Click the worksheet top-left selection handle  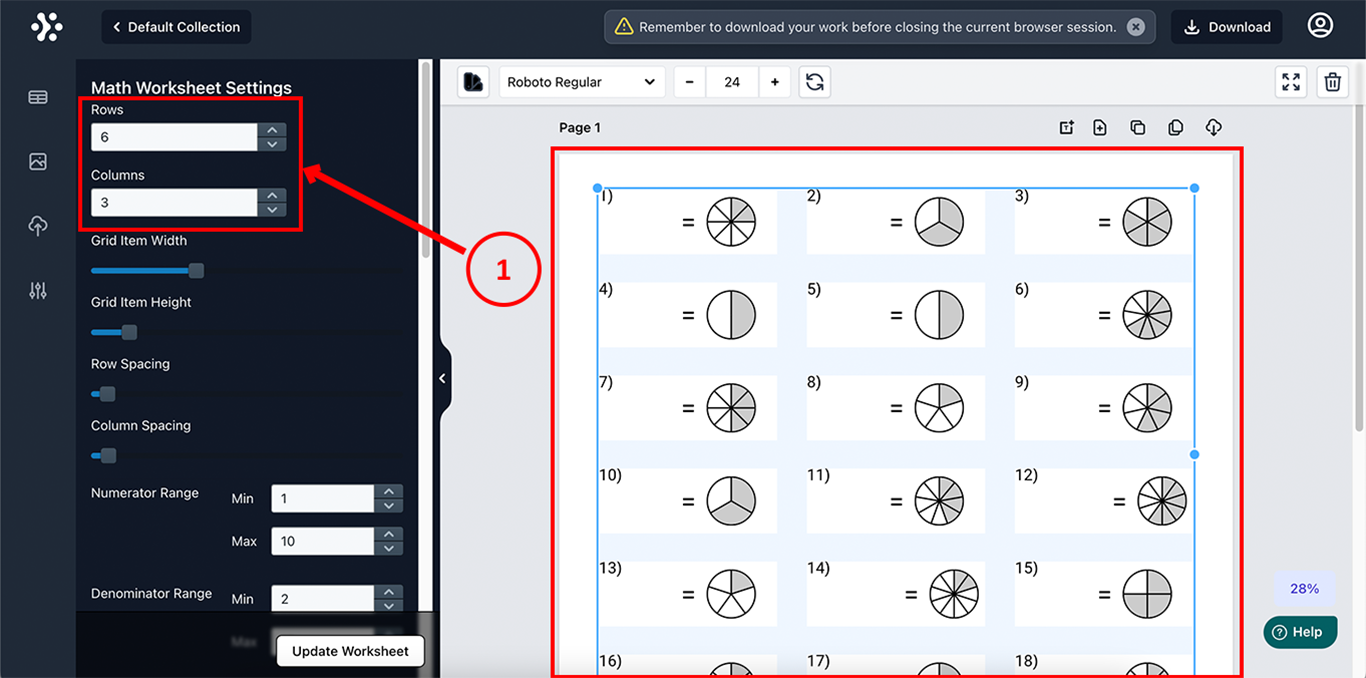pos(598,188)
